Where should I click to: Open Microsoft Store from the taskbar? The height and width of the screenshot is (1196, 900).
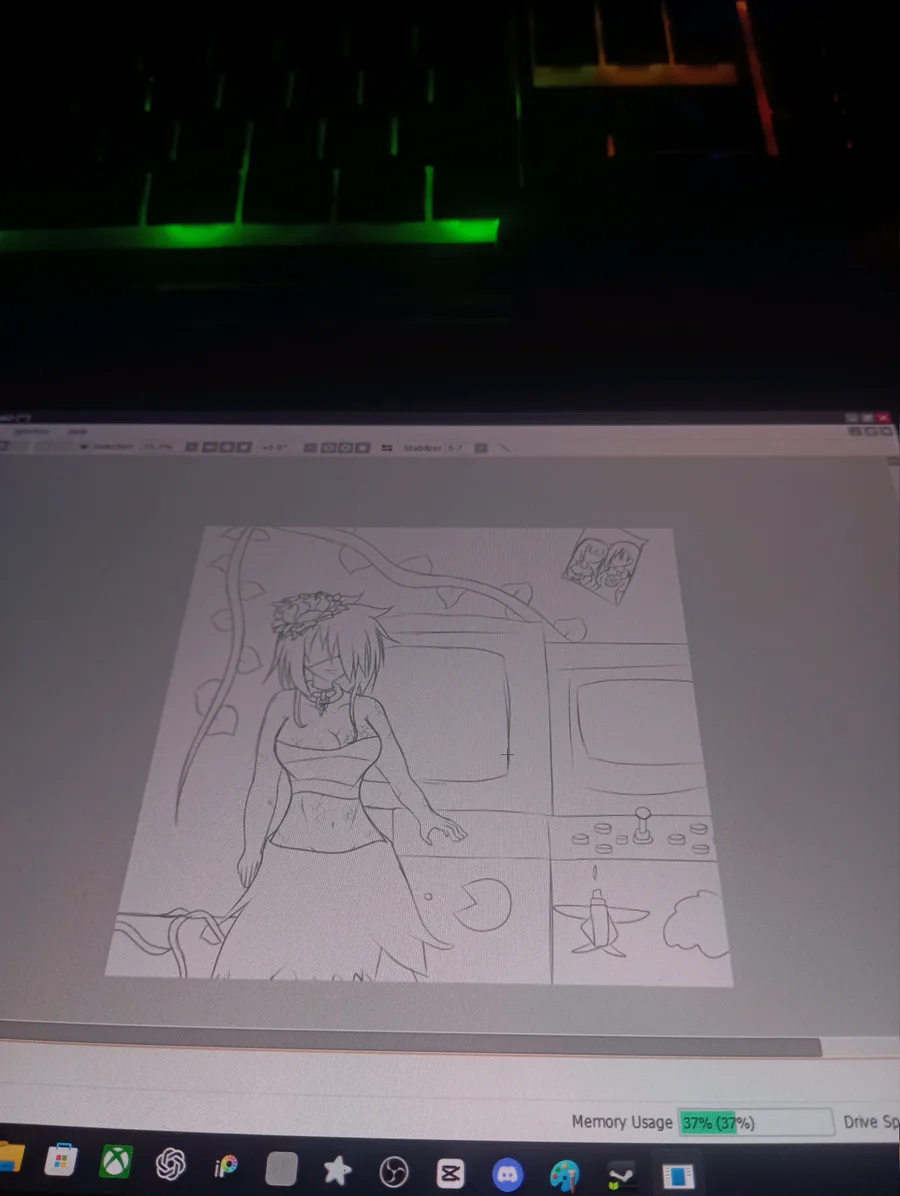60,1160
